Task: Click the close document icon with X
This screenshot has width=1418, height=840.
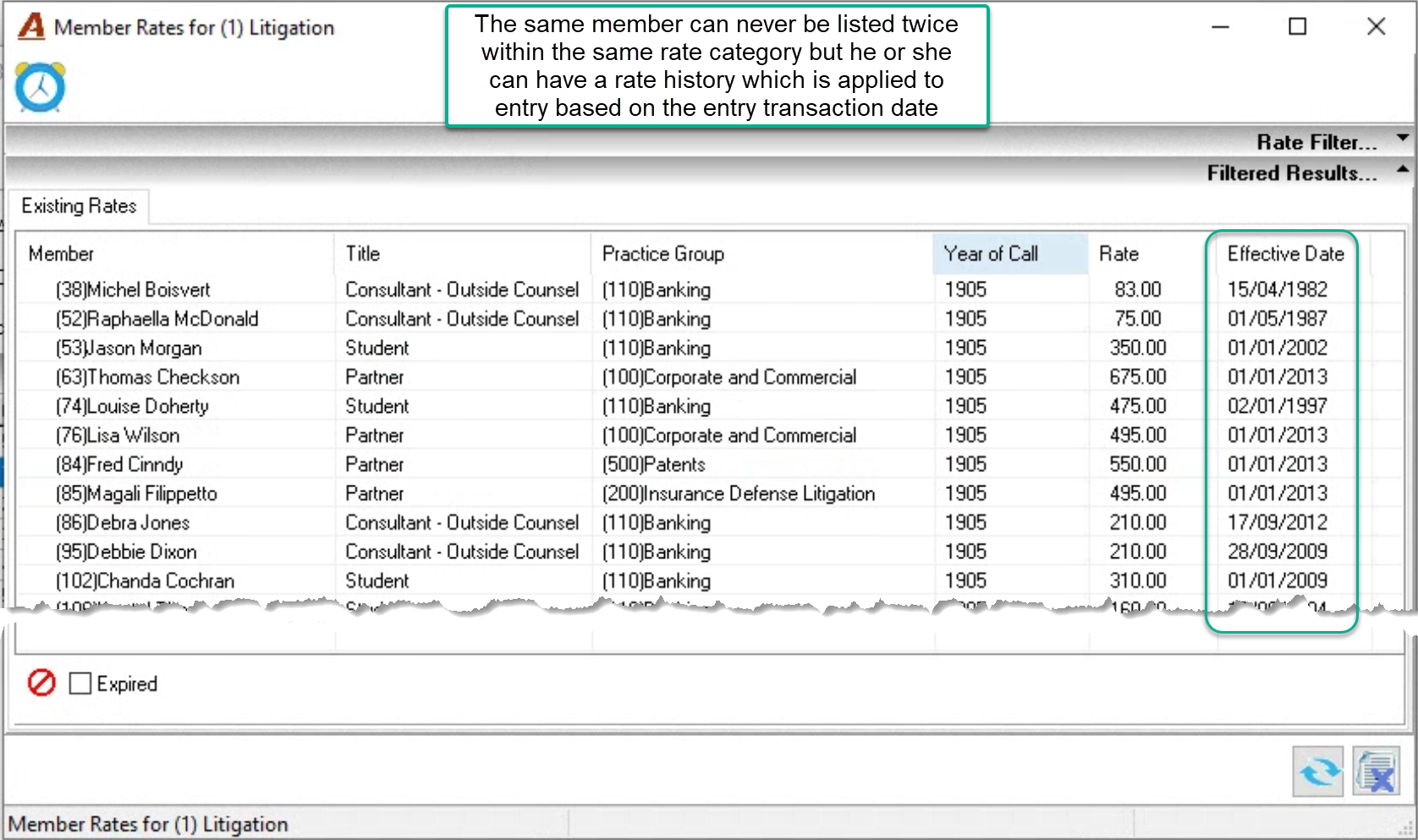Action: click(x=1376, y=771)
